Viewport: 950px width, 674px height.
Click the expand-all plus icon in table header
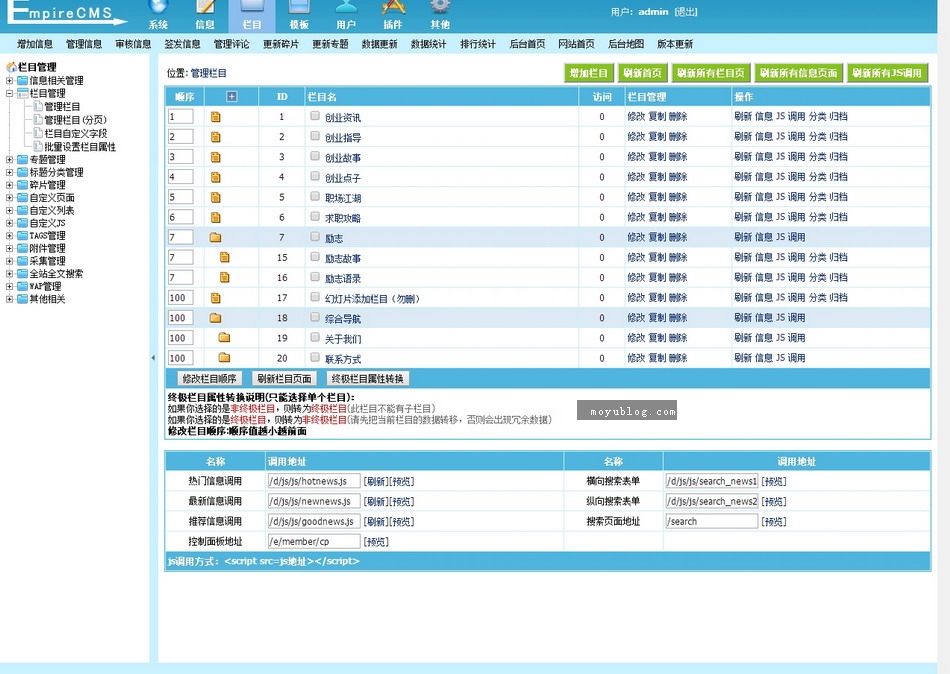coord(231,96)
